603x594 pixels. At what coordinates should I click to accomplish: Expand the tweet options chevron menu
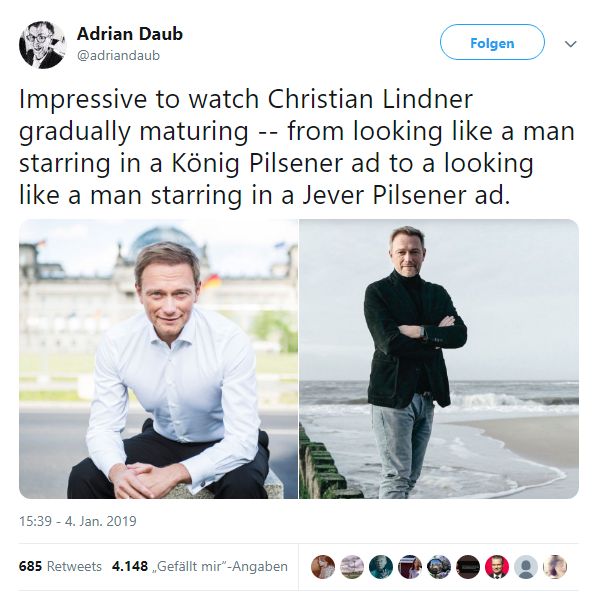[x=571, y=43]
